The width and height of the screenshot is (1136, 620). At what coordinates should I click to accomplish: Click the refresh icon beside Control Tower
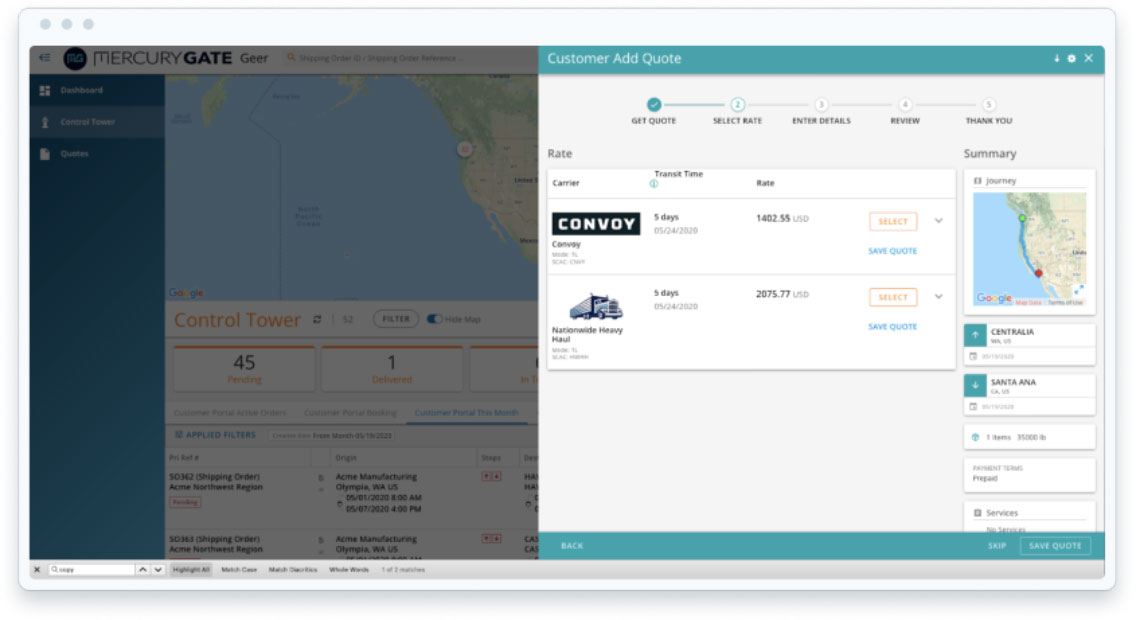tap(318, 320)
